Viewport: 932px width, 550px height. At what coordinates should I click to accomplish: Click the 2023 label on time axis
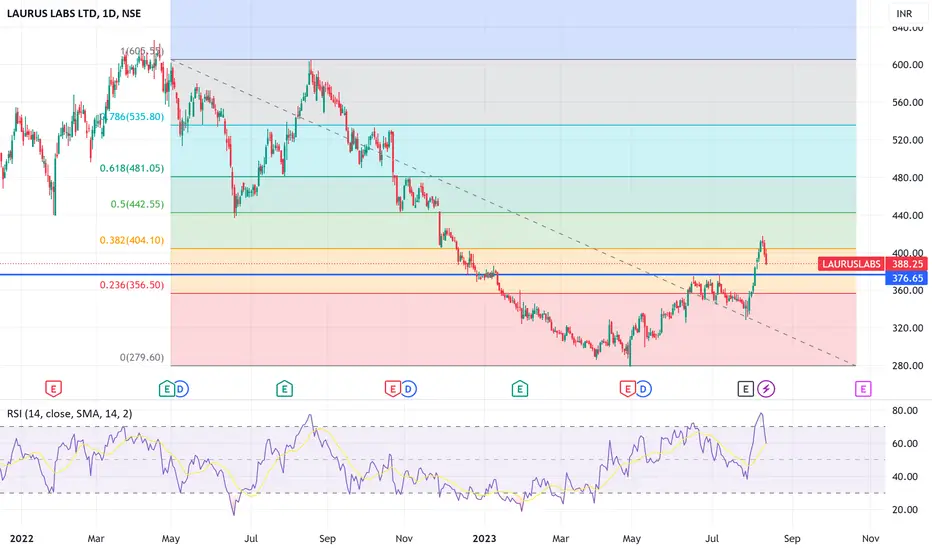click(484, 538)
